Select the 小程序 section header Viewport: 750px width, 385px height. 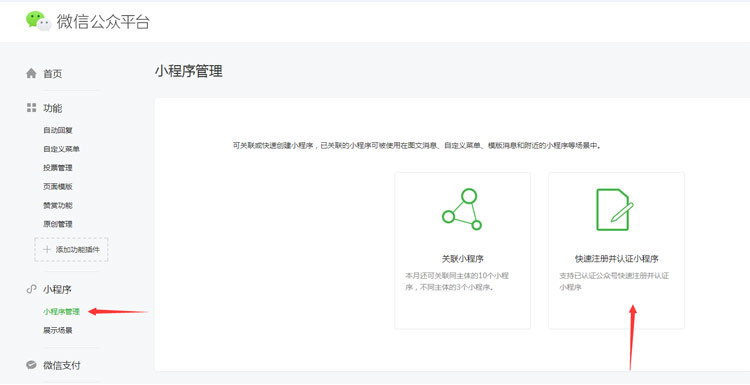[57, 289]
